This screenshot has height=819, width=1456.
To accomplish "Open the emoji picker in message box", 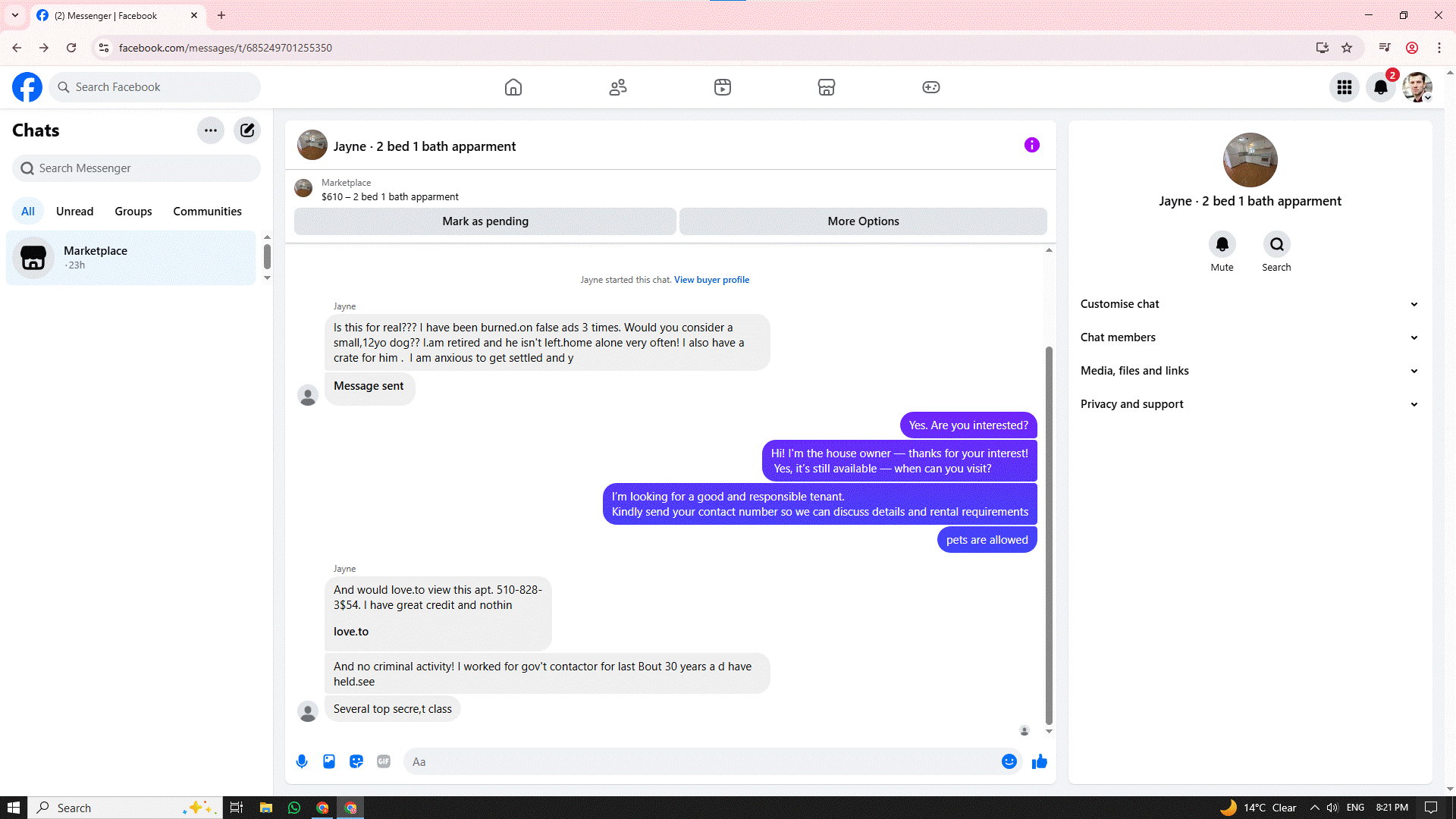I will coord(1009,761).
